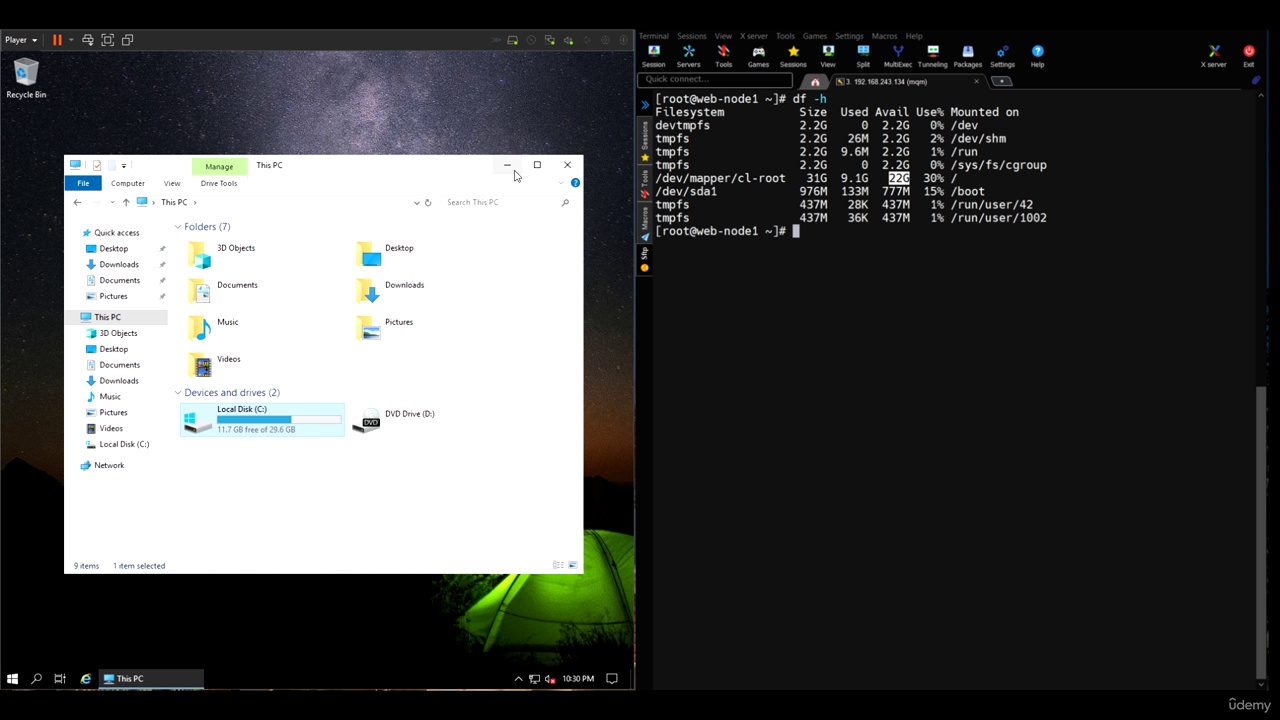Click the Refresh icon in Explorer address bar
The height and width of the screenshot is (720, 1280).
point(428,202)
